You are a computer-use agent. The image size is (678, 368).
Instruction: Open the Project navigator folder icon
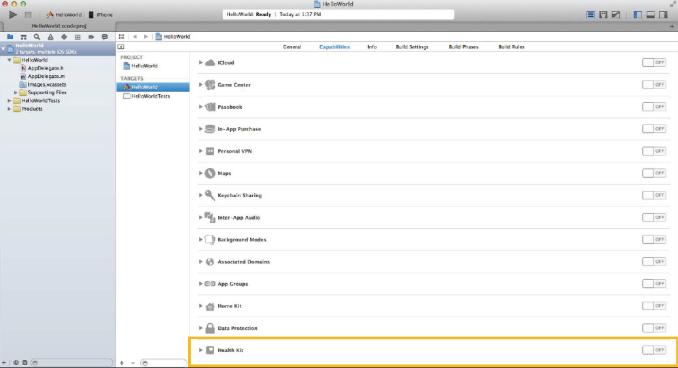10,37
